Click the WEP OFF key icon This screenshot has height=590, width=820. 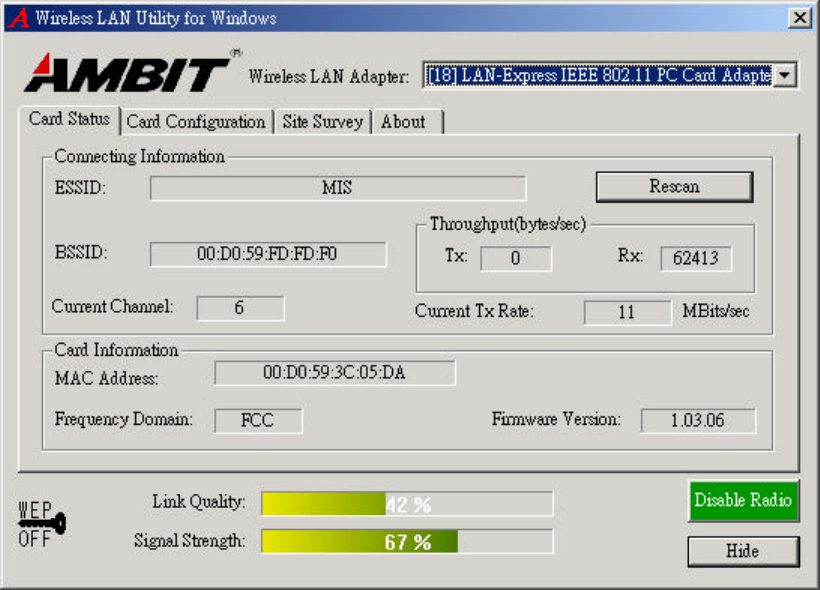(42, 524)
